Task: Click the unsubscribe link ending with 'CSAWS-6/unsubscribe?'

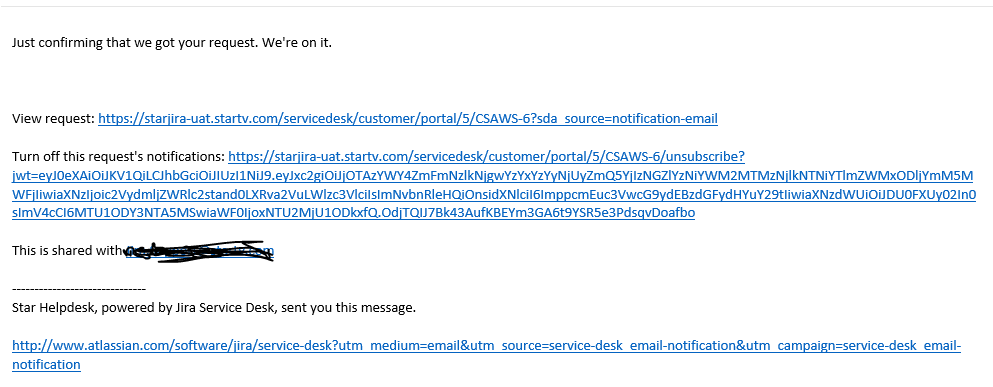Action: pyautogui.click(x=486, y=156)
